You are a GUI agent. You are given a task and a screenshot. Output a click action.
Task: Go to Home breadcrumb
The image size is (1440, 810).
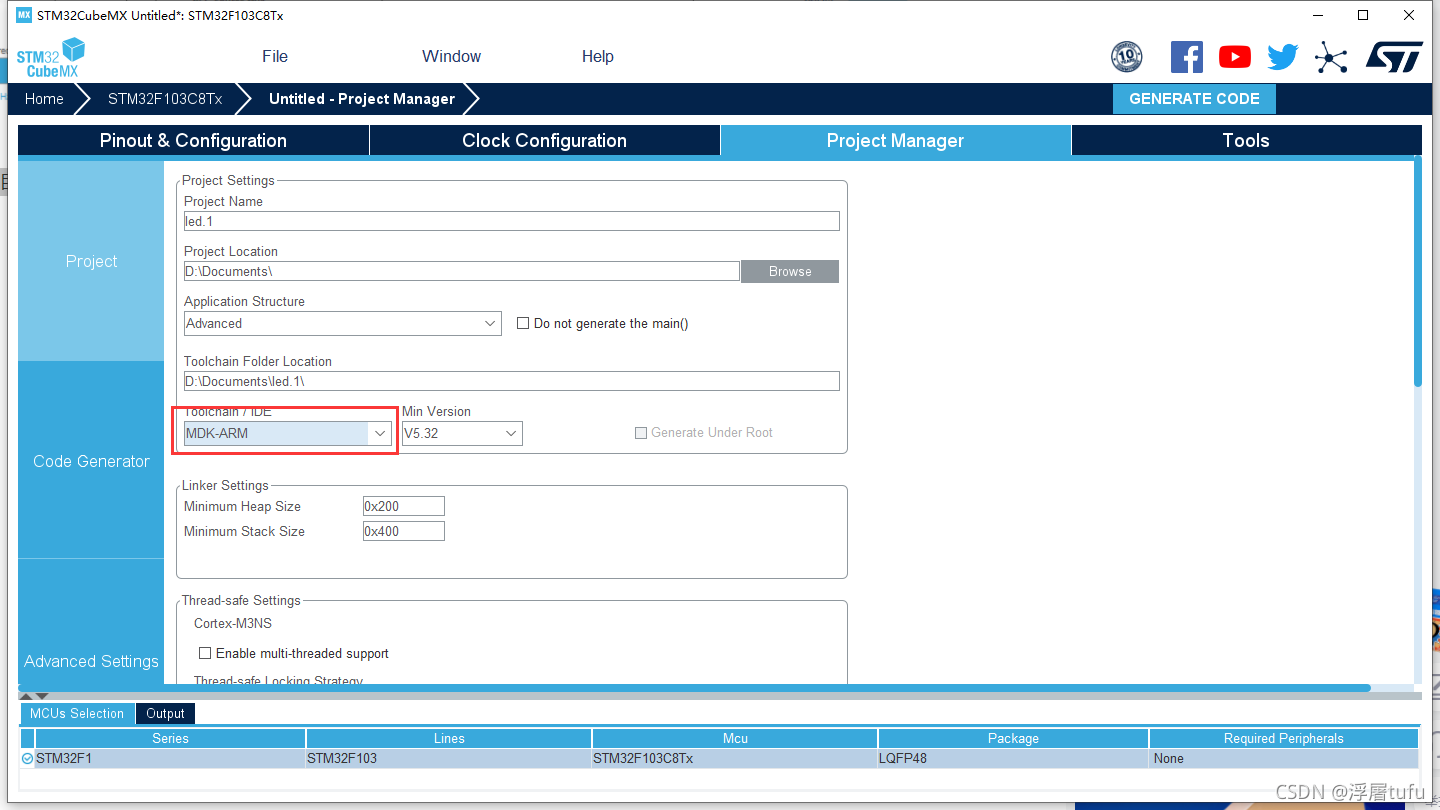(44, 99)
